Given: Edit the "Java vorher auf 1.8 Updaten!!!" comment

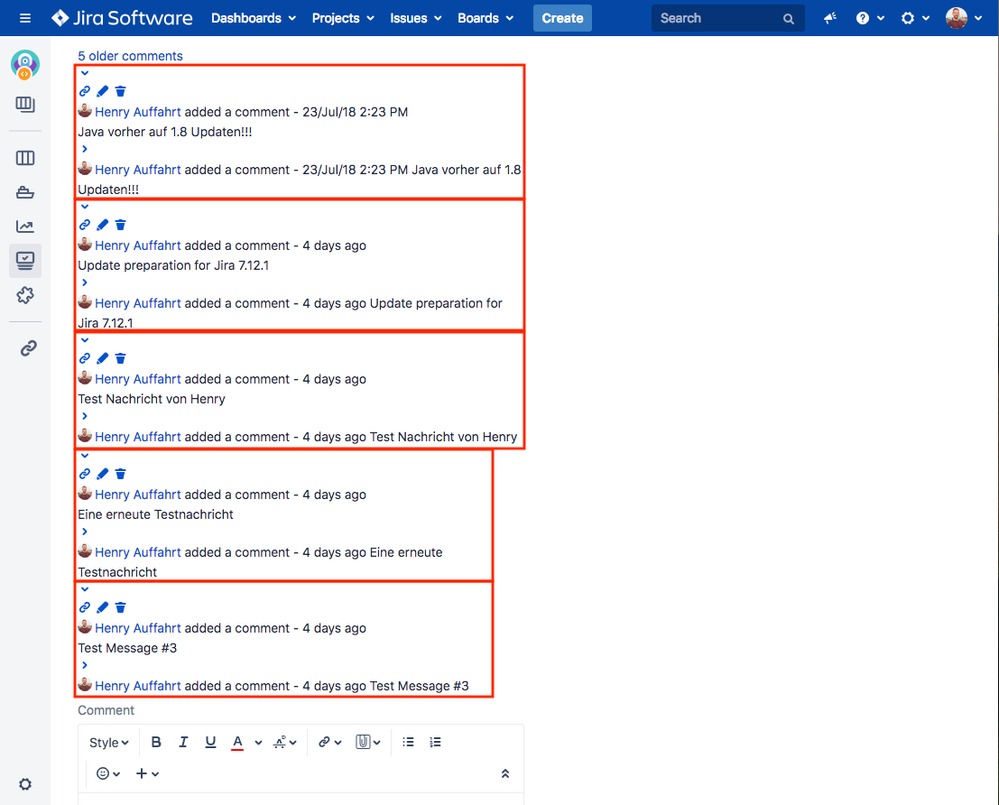Looking at the screenshot, I should [x=102, y=91].
